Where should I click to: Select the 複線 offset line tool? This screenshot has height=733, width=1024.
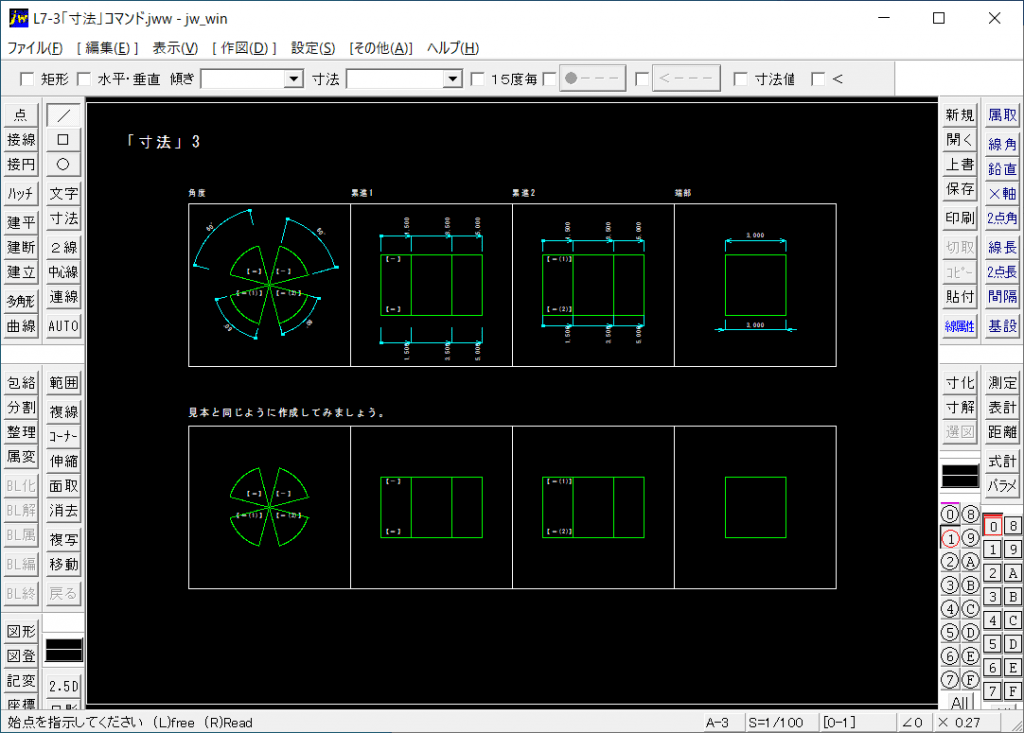click(63, 412)
